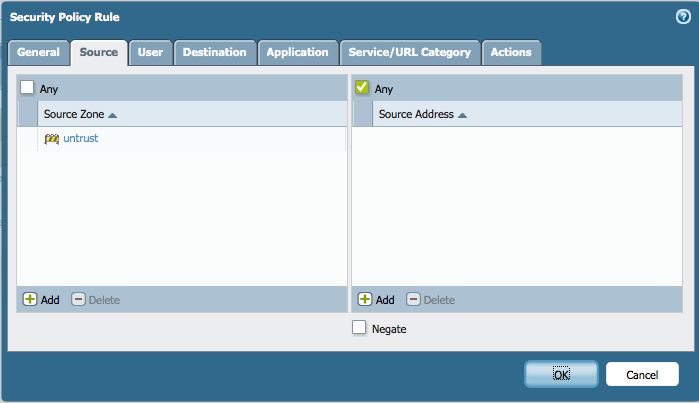Sort by the Source Zone column arrow

[x=112, y=115]
